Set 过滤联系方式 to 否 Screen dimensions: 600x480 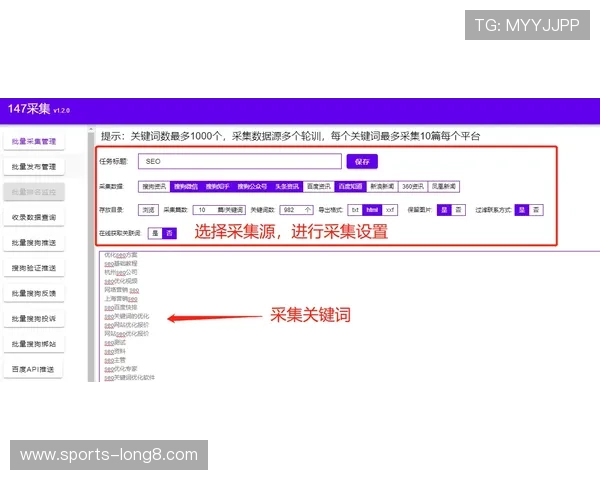coord(536,210)
